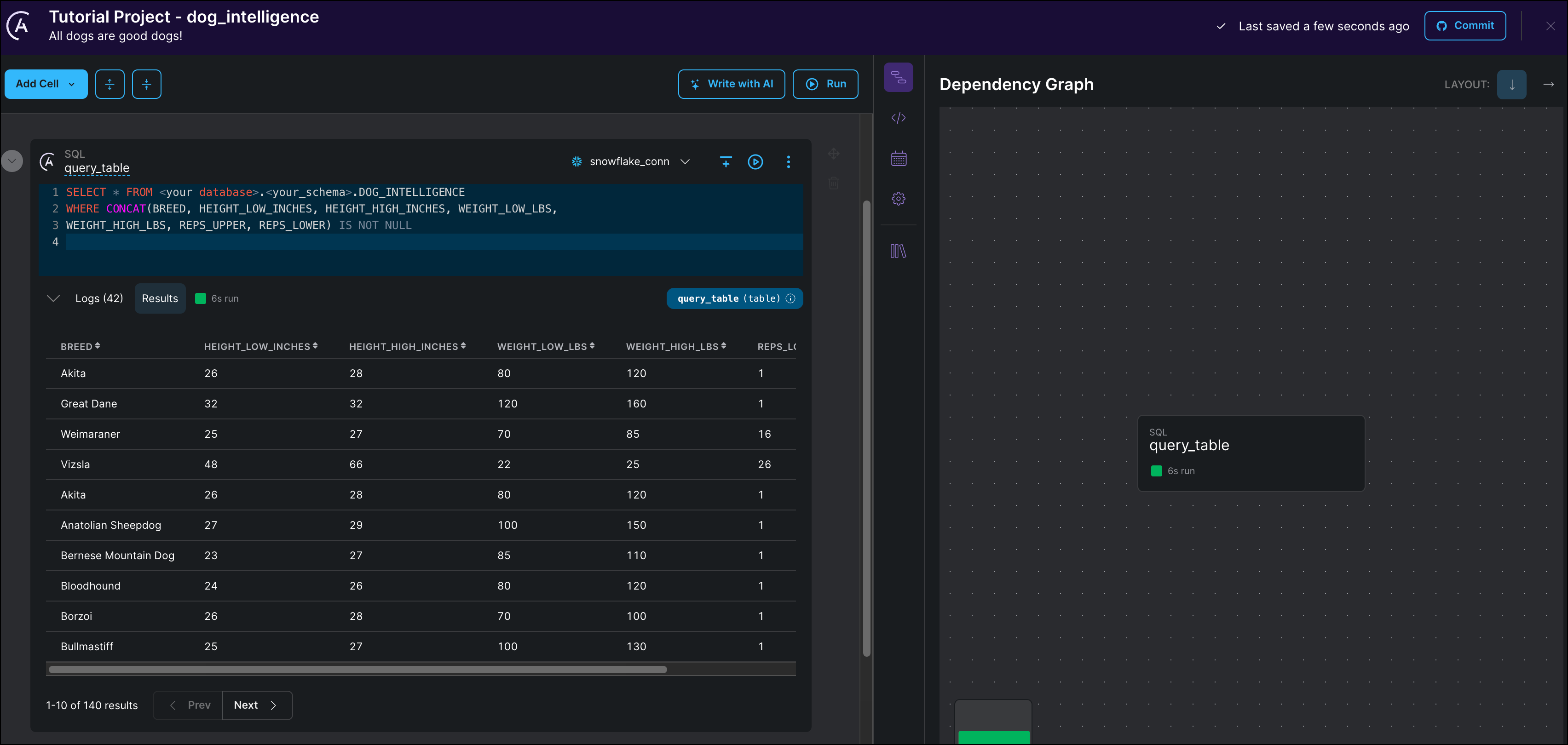This screenshot has width=1568, height=745.
Task: Expand Logs section with 42 entries
Action: coord(100,298)
